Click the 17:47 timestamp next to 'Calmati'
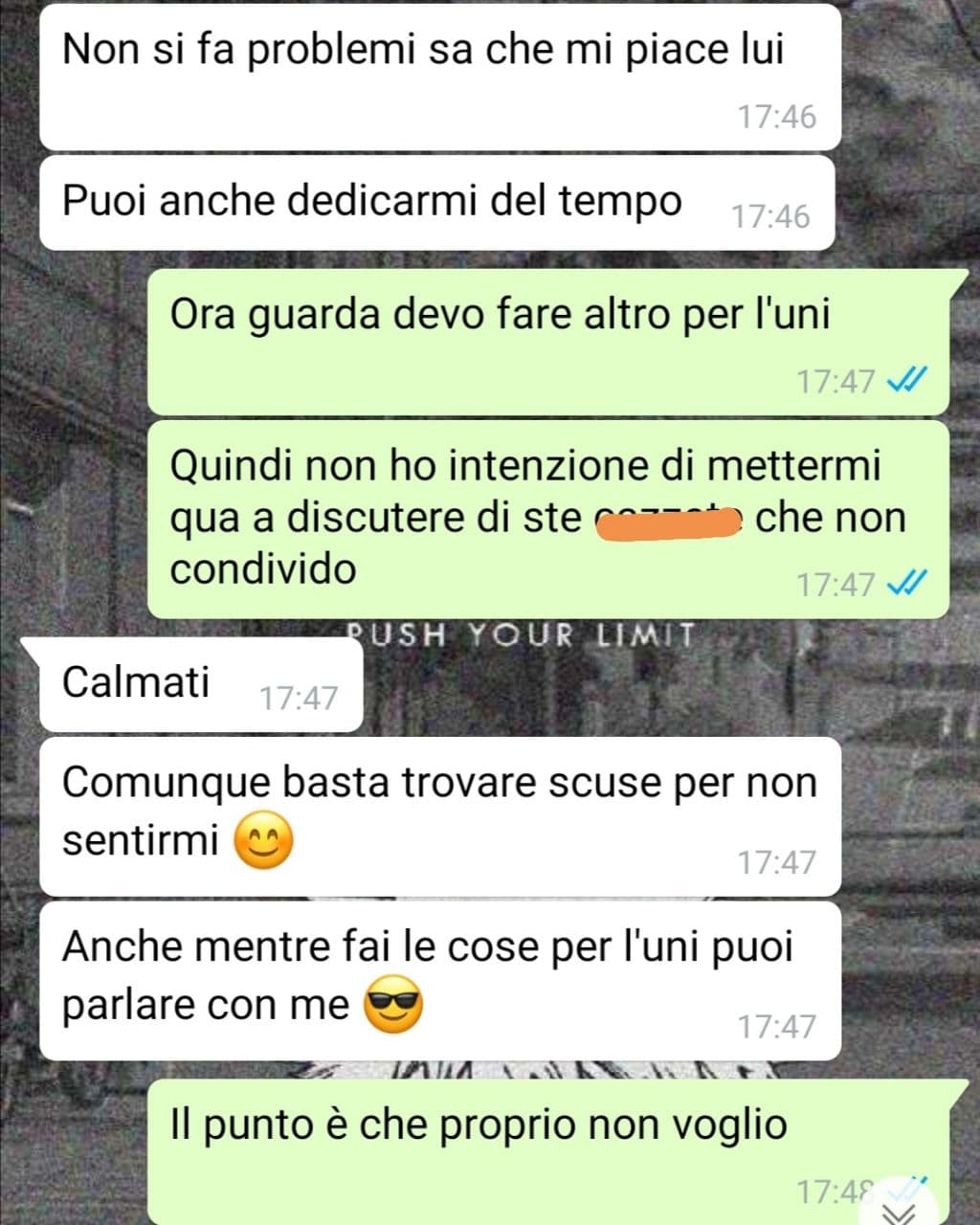Viewport: 980px width, 1225px height. coord(299,698)
